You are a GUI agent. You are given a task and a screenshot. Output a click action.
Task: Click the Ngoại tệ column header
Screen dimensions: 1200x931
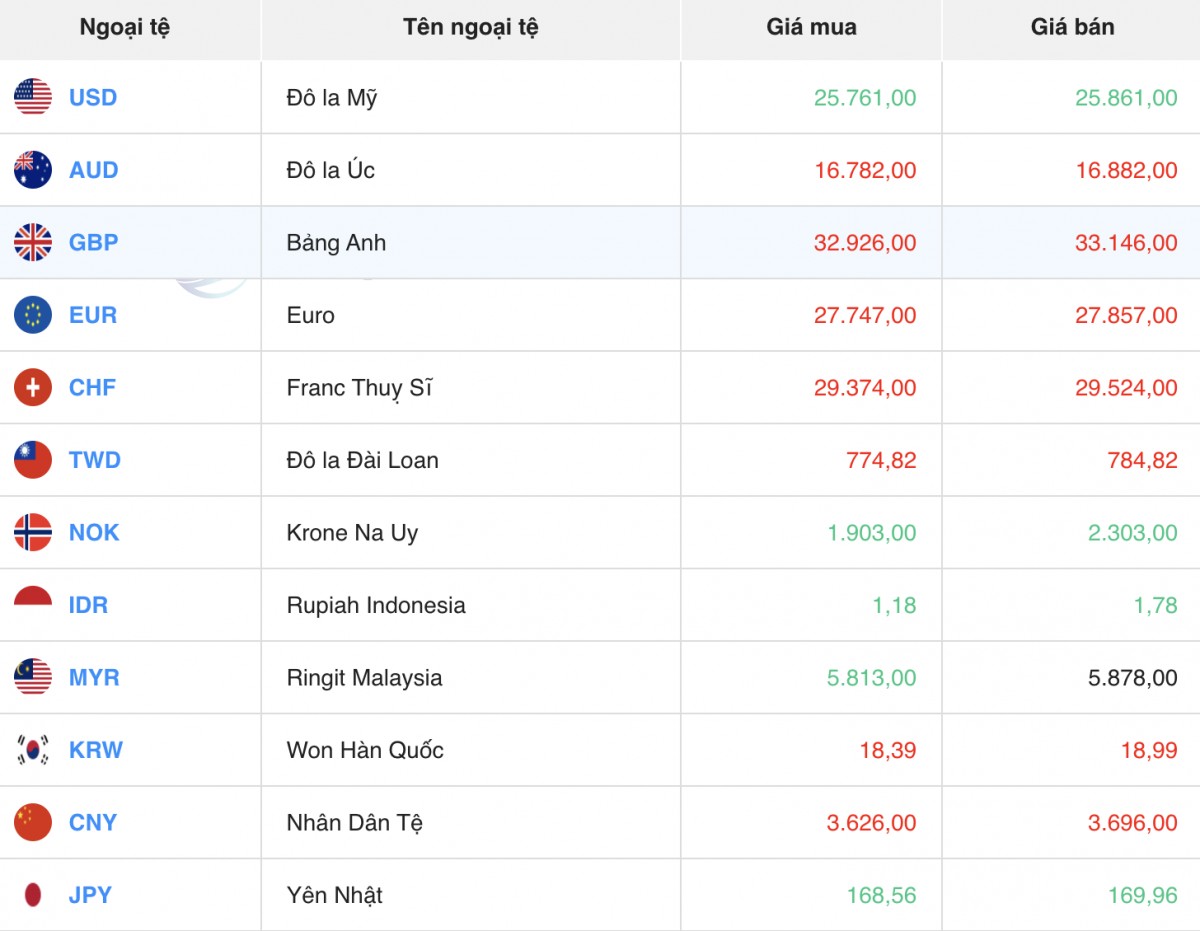pyautogui.click(x=125, y=27)
